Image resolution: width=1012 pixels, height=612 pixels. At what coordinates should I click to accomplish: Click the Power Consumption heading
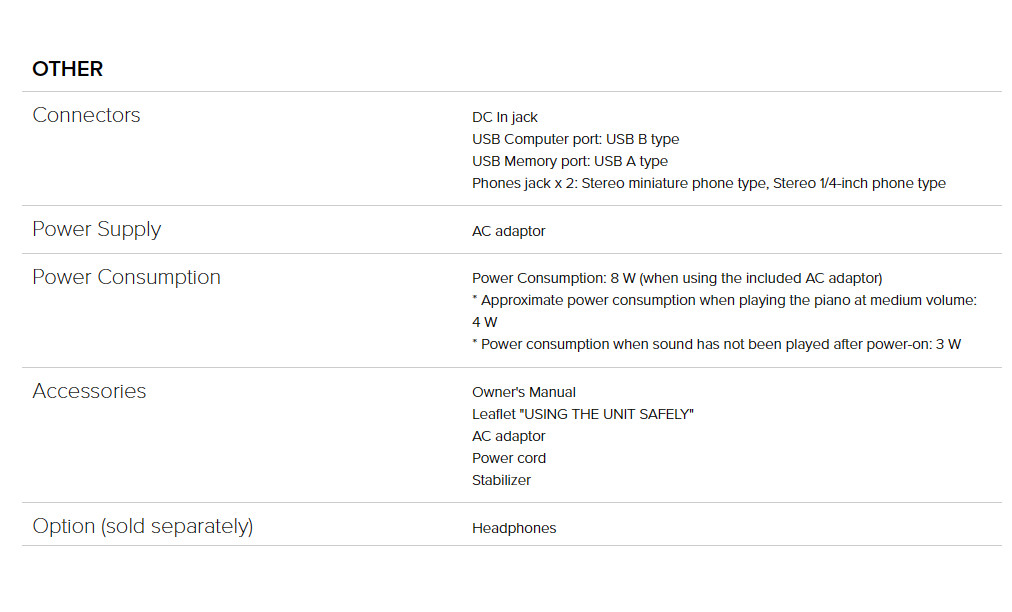coord(126,277)
